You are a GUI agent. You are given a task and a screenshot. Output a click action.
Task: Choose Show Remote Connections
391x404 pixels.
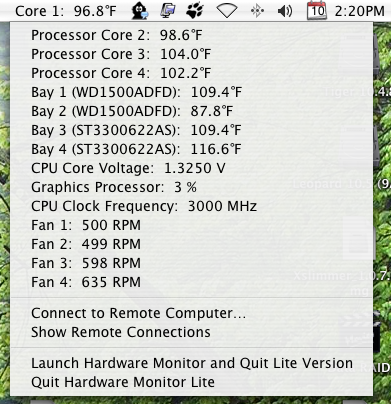point(191,332)
